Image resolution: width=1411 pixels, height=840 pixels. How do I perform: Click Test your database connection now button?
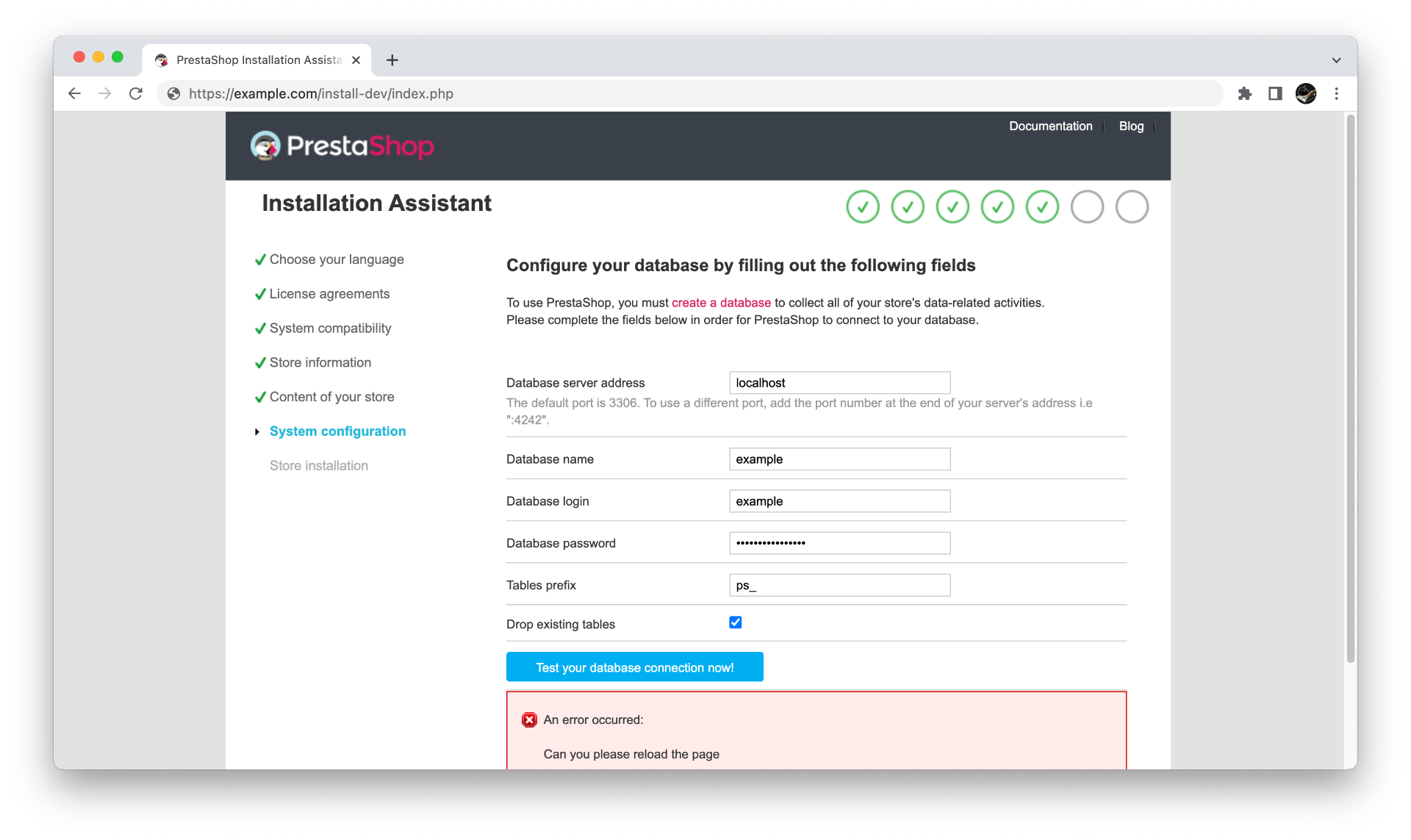(x=634, y=667)
